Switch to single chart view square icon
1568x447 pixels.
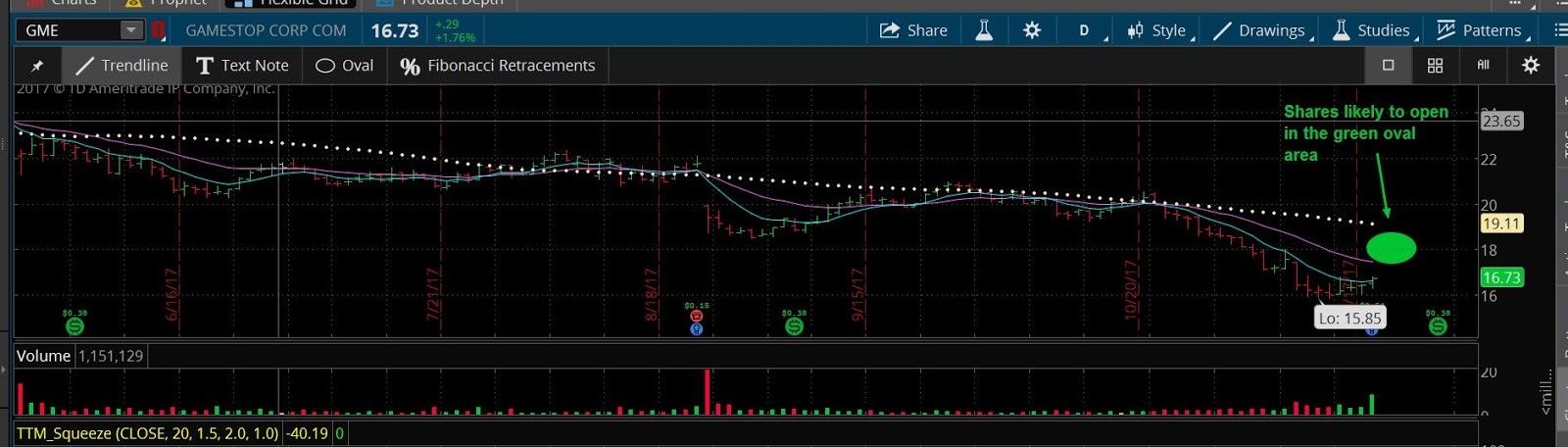[1388, 66]
